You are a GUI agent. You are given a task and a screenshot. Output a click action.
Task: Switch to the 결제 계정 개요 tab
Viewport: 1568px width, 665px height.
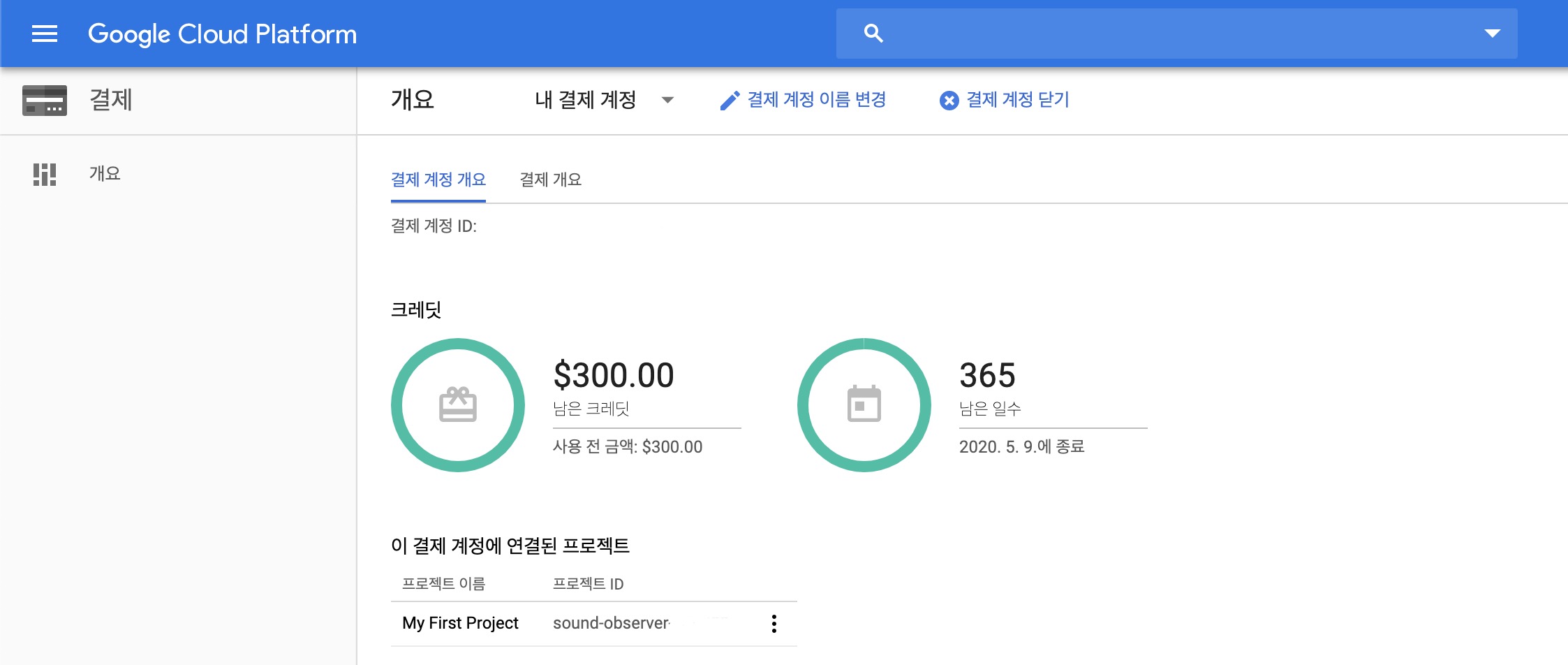coord(438,180)
